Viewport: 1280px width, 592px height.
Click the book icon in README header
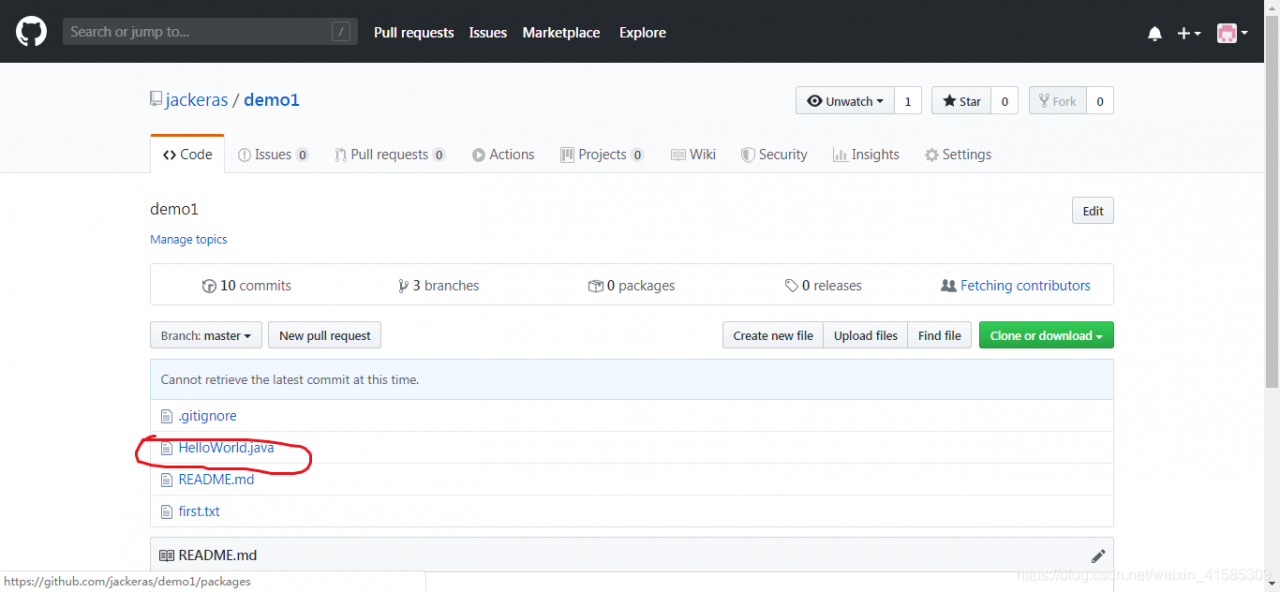point(166,555)
